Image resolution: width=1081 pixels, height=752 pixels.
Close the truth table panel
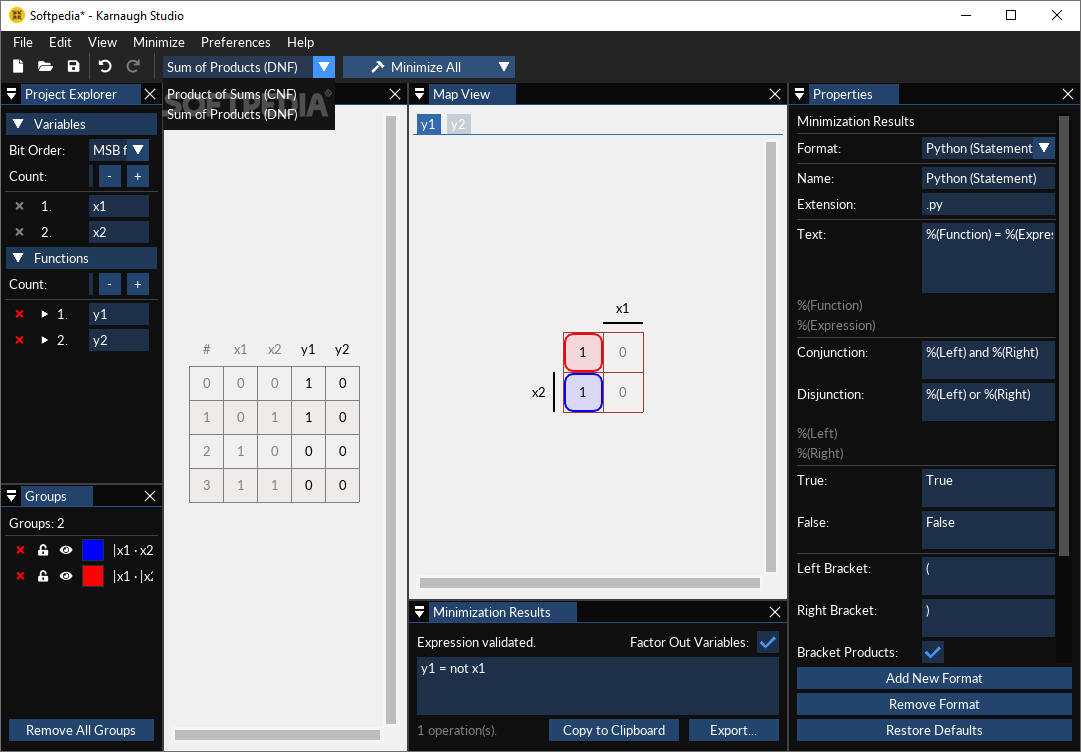point(395,94)
